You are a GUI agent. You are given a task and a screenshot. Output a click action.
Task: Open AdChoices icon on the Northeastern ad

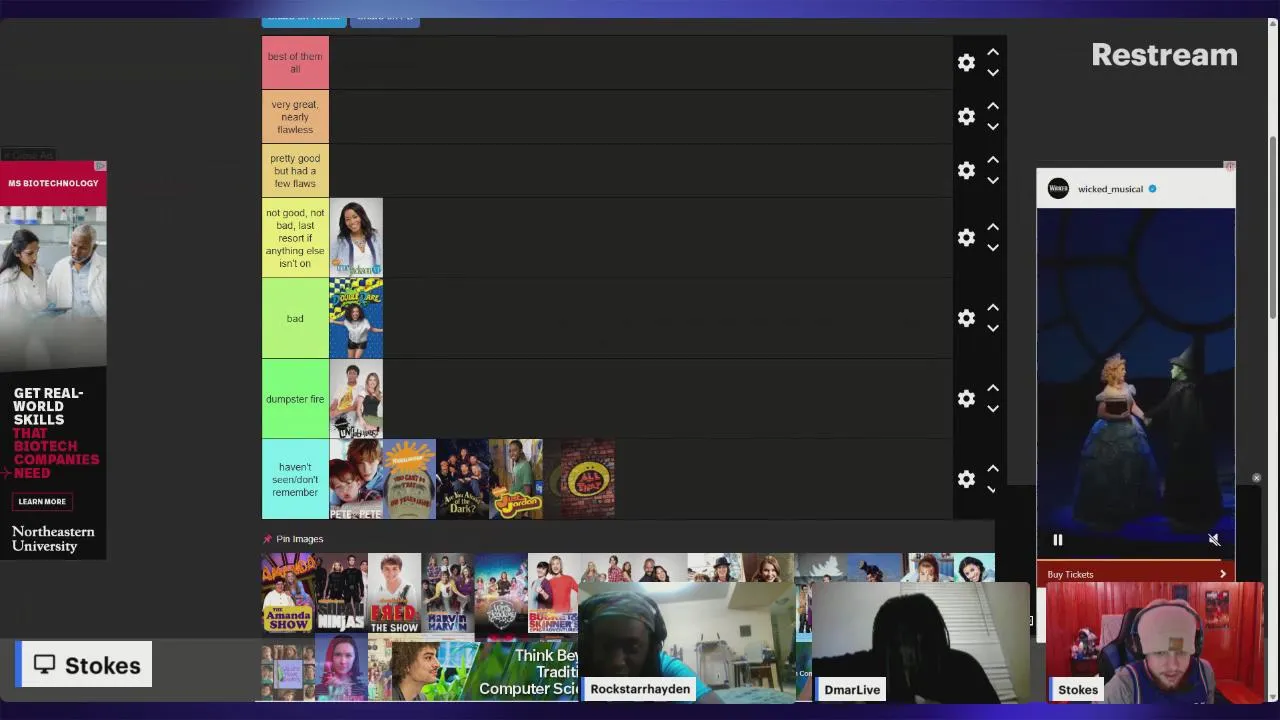[x=100, y=166]
